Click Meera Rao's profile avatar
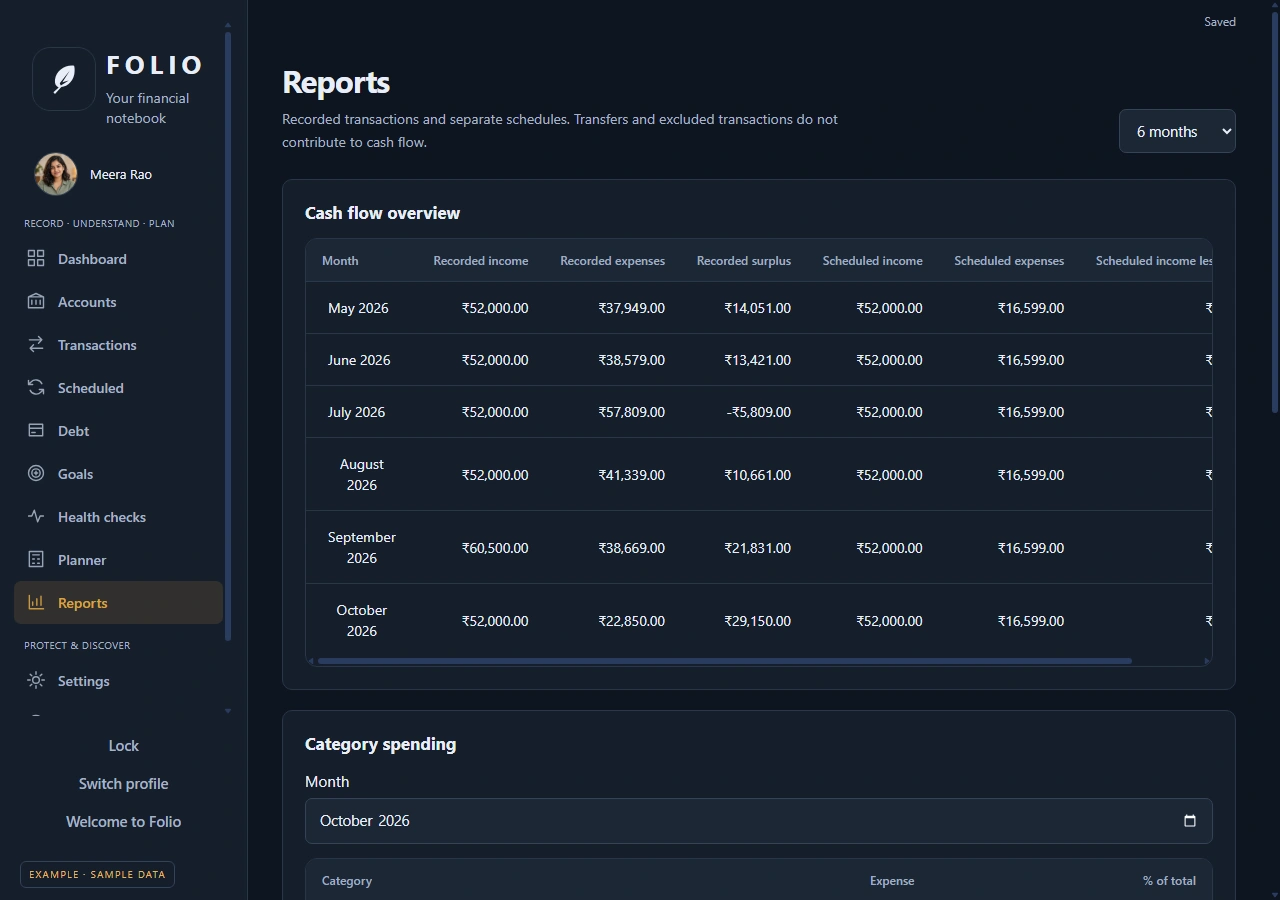Viewport: 1280px width, 900px height. click(x=56, y=174)
